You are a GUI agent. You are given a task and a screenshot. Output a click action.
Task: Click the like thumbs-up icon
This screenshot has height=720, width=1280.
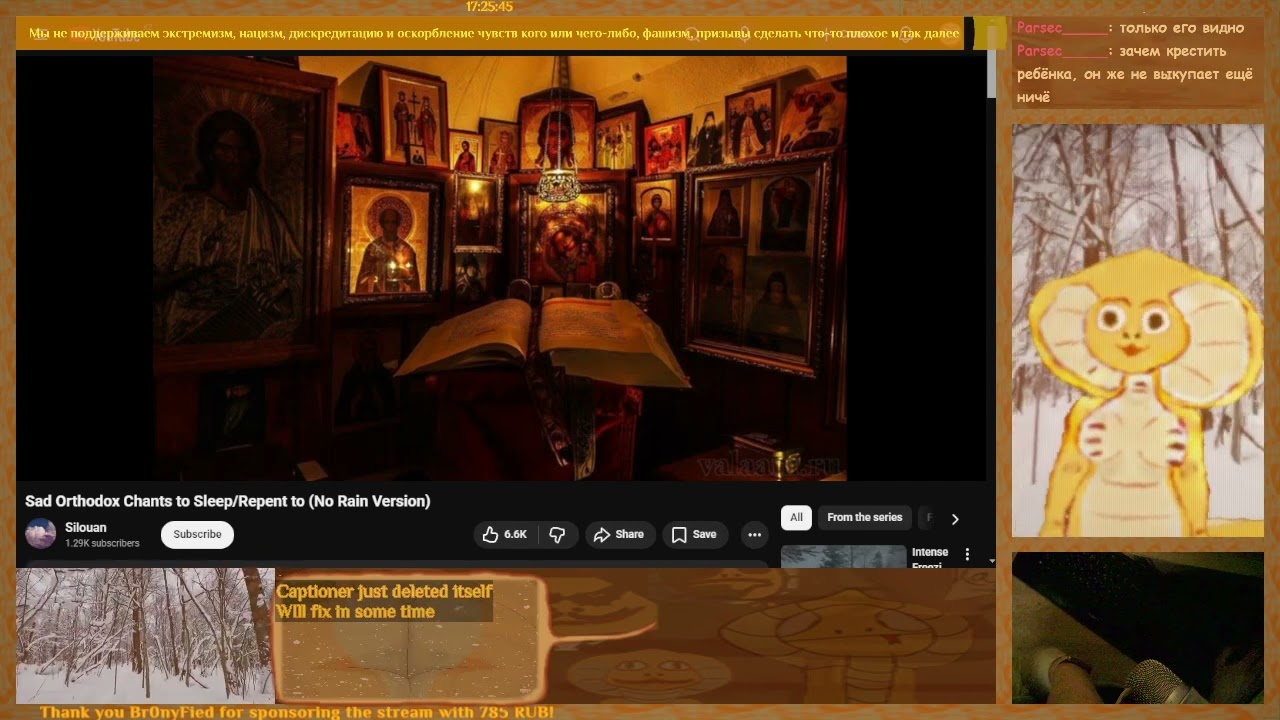(x=490, y=535)
